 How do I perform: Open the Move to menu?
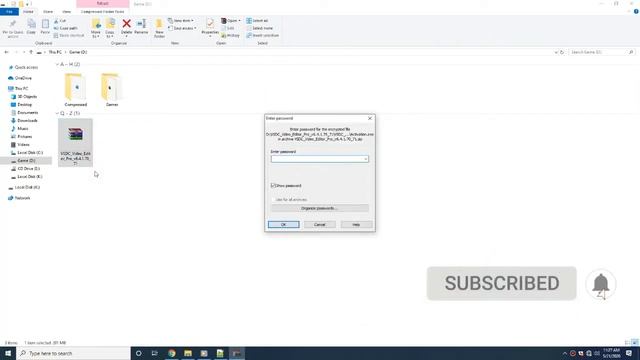click(96, 29)
